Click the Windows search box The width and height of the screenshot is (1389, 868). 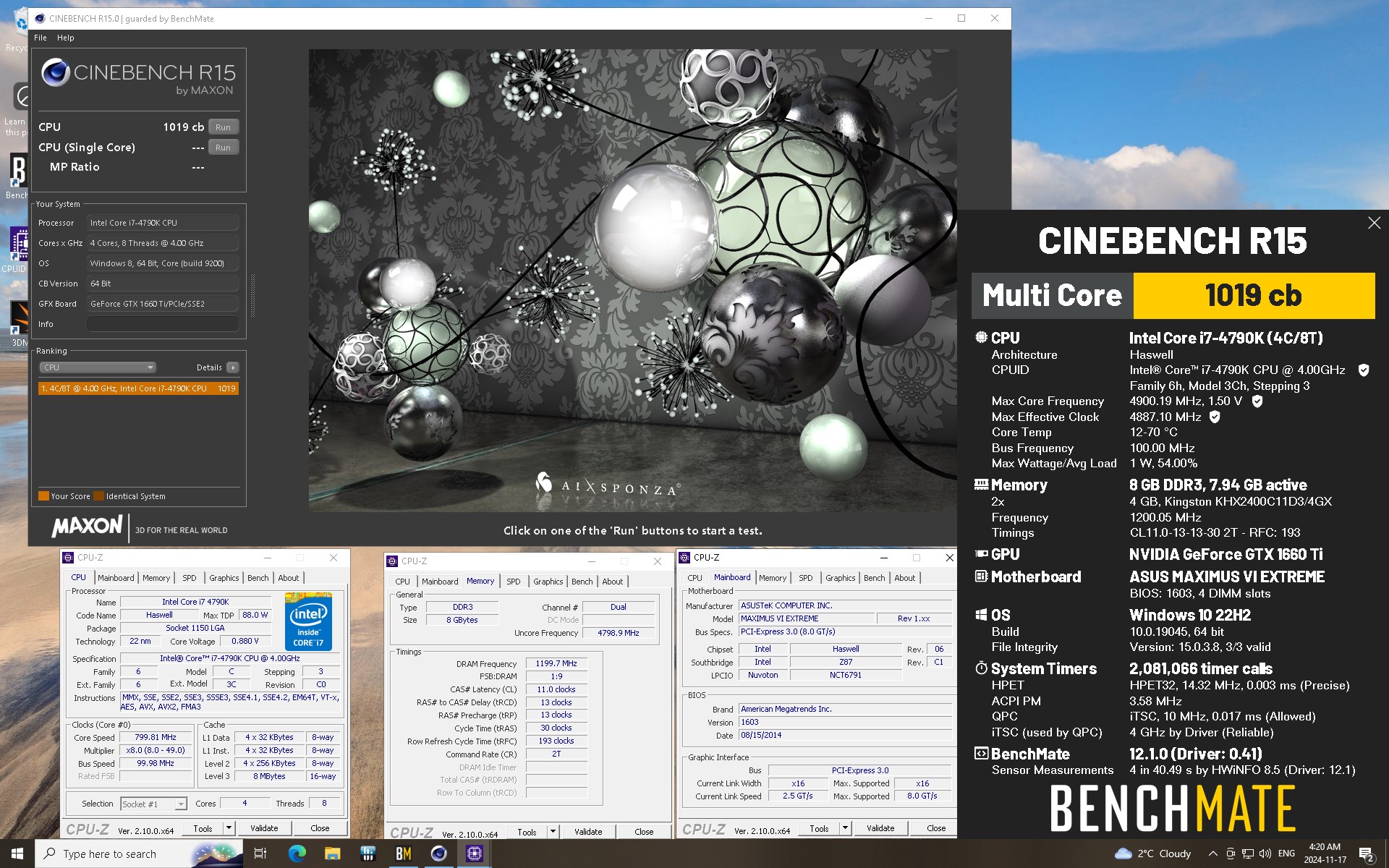139,854
